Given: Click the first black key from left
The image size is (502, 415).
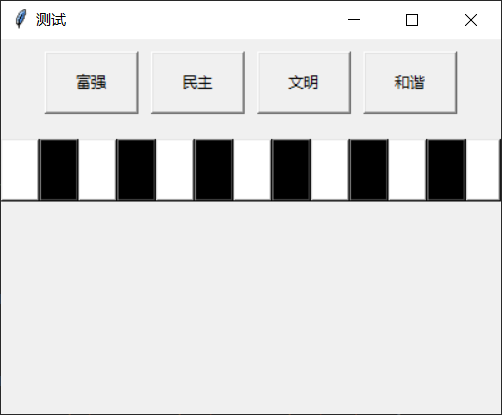Looking at the screenshot, I should tap(58, 170).
